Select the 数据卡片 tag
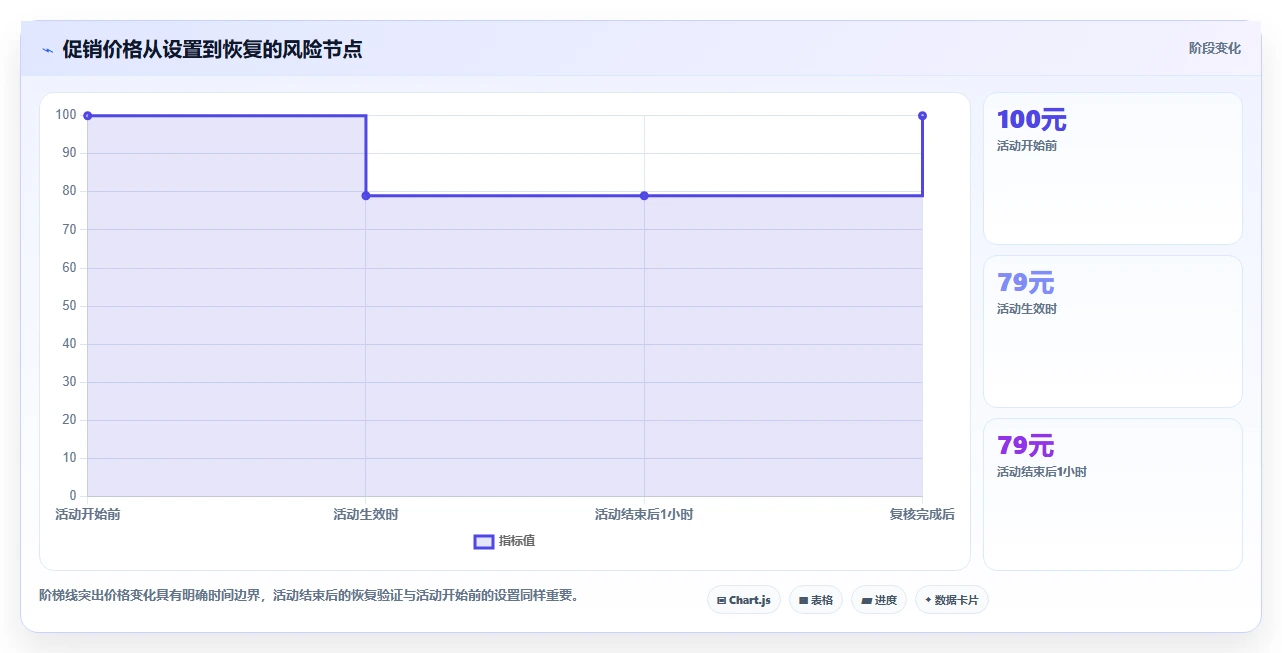Viewport: 1282px width, 653px height. coord(951,600)
